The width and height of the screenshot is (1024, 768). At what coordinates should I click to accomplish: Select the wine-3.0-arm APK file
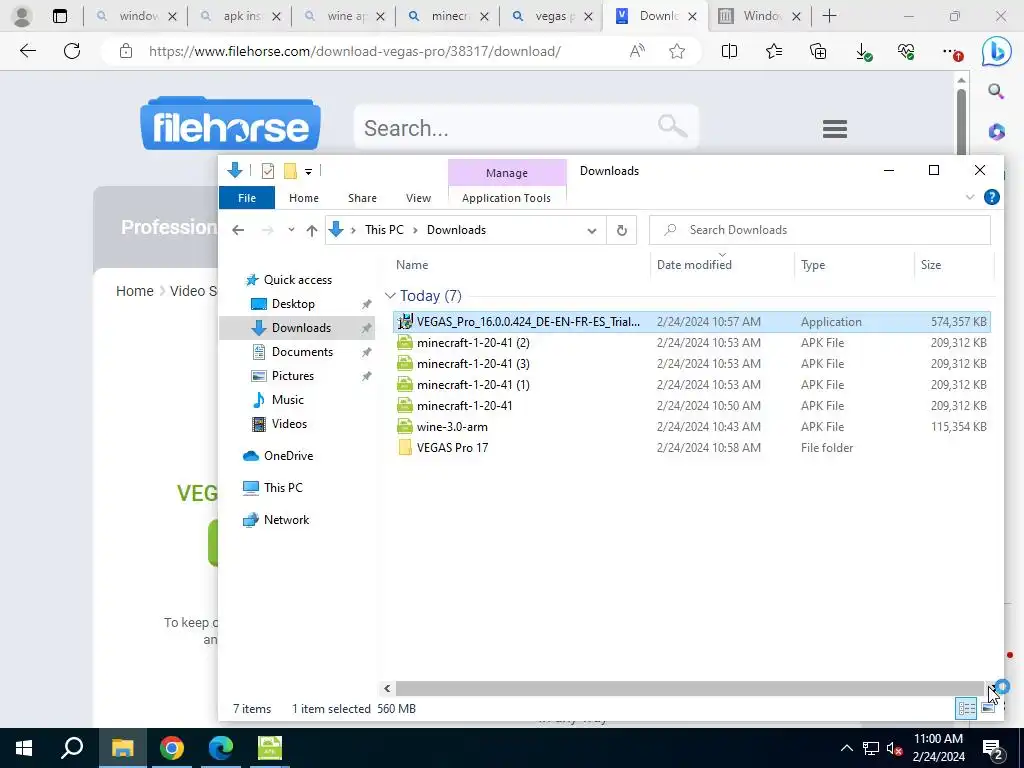click(692, 426)
